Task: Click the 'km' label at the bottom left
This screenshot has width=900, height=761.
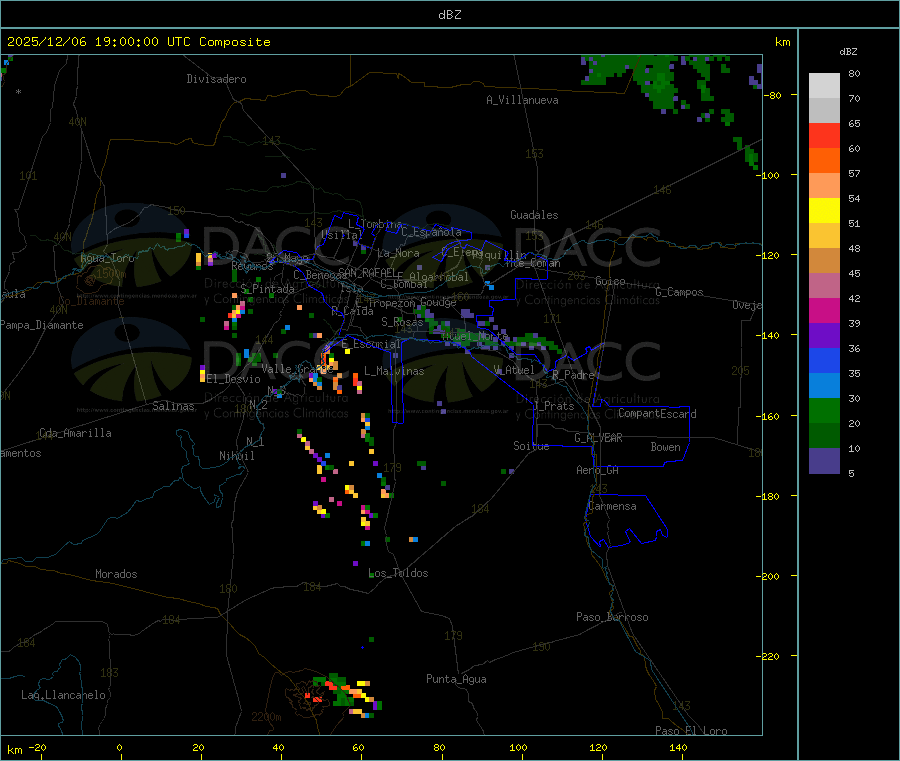Action: tap(15, 750)
